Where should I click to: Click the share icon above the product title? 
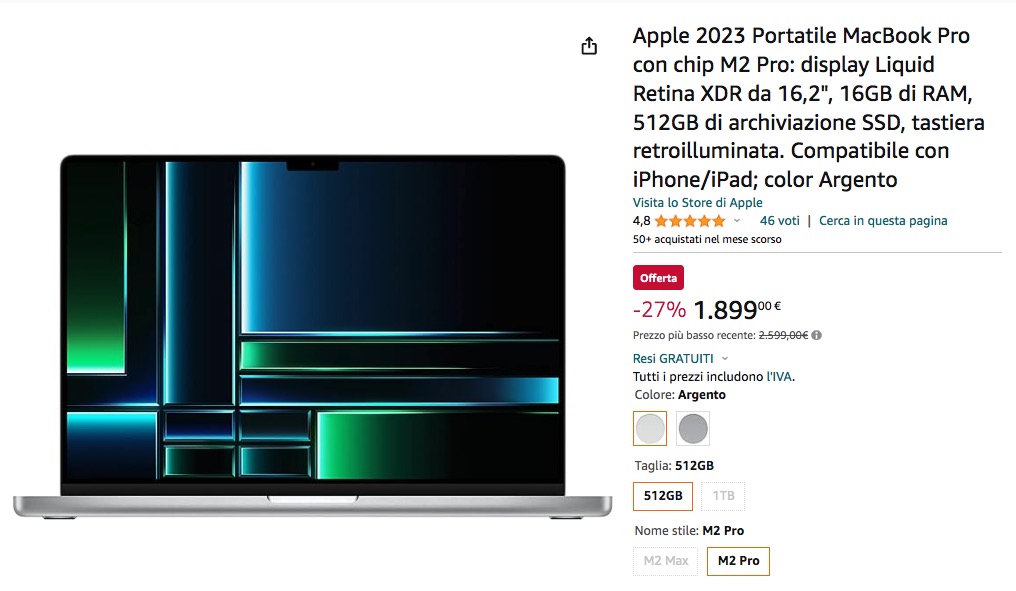588,46
